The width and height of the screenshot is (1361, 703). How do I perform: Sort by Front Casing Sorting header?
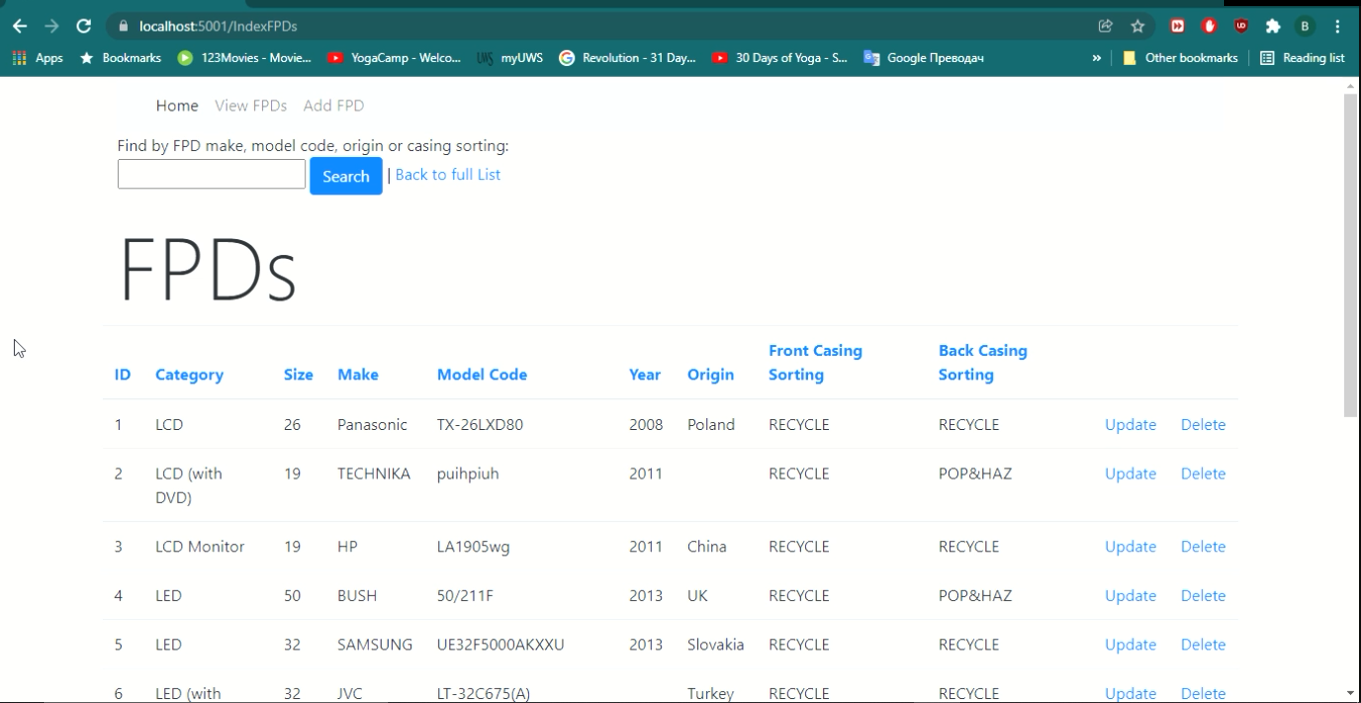pyautogui.click(x=814, y=363)
